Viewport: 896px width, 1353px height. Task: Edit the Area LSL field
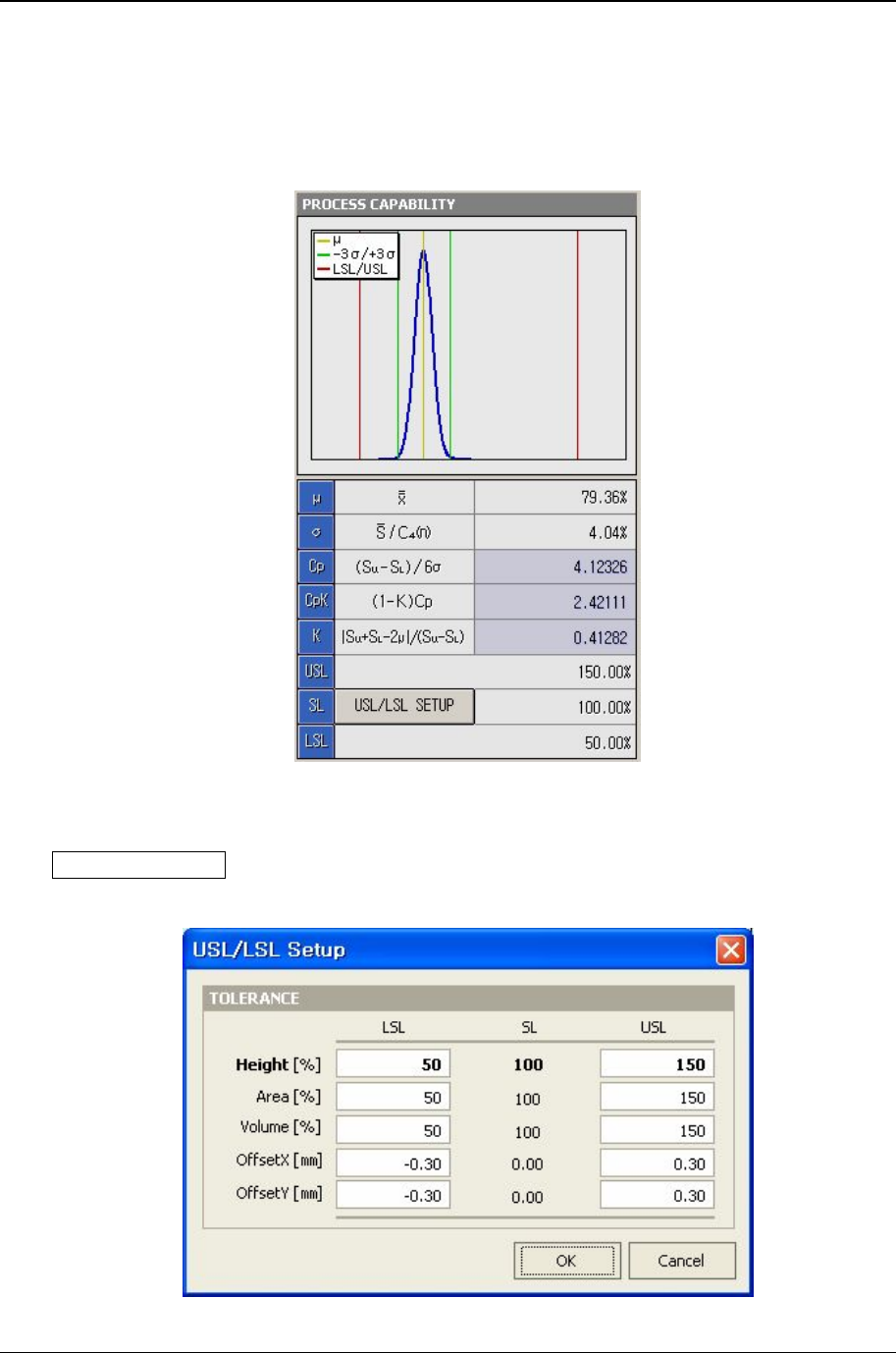393,1098
